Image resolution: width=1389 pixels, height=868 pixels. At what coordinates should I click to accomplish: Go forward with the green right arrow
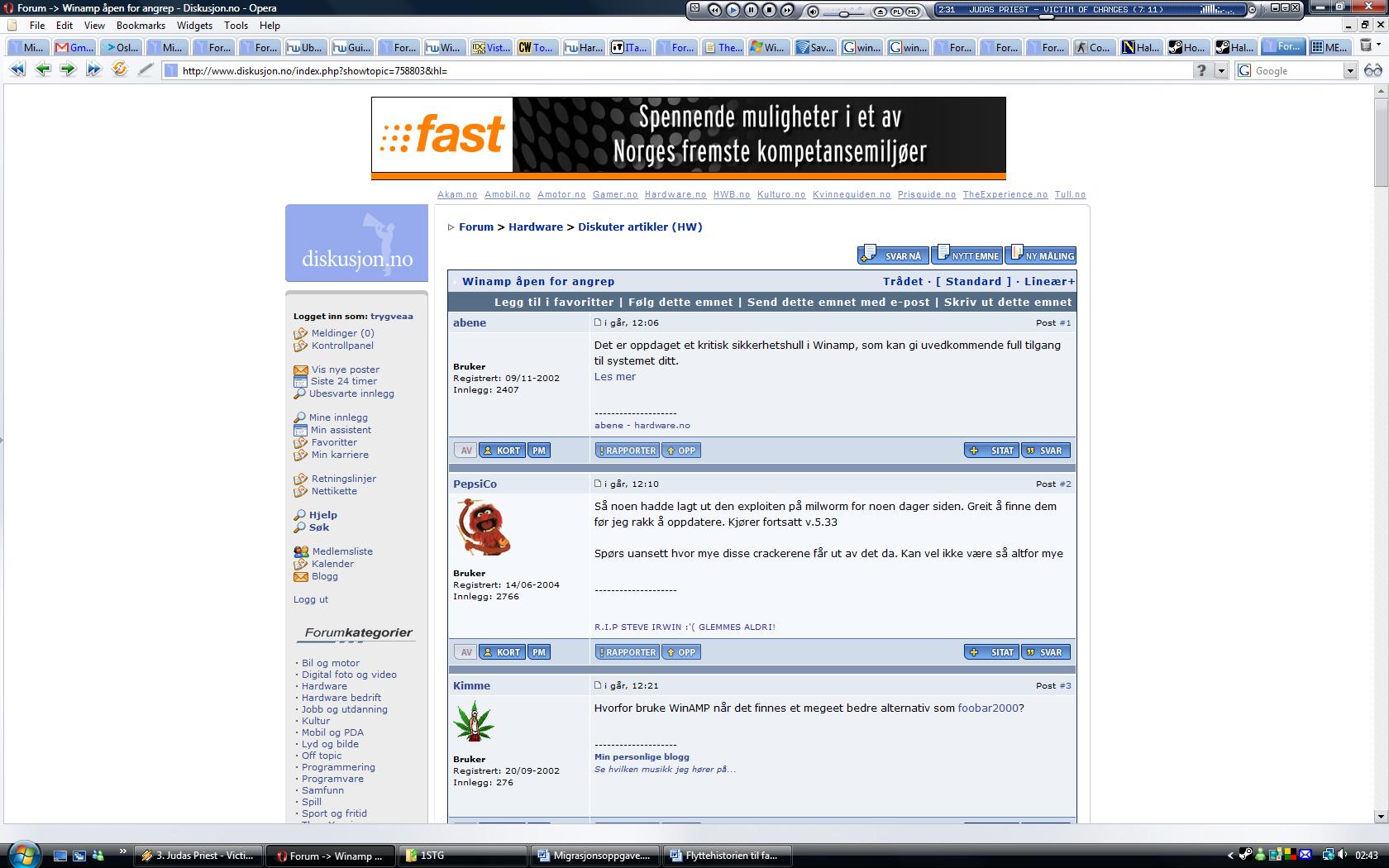pyautogui.click(x=68, y=69)
